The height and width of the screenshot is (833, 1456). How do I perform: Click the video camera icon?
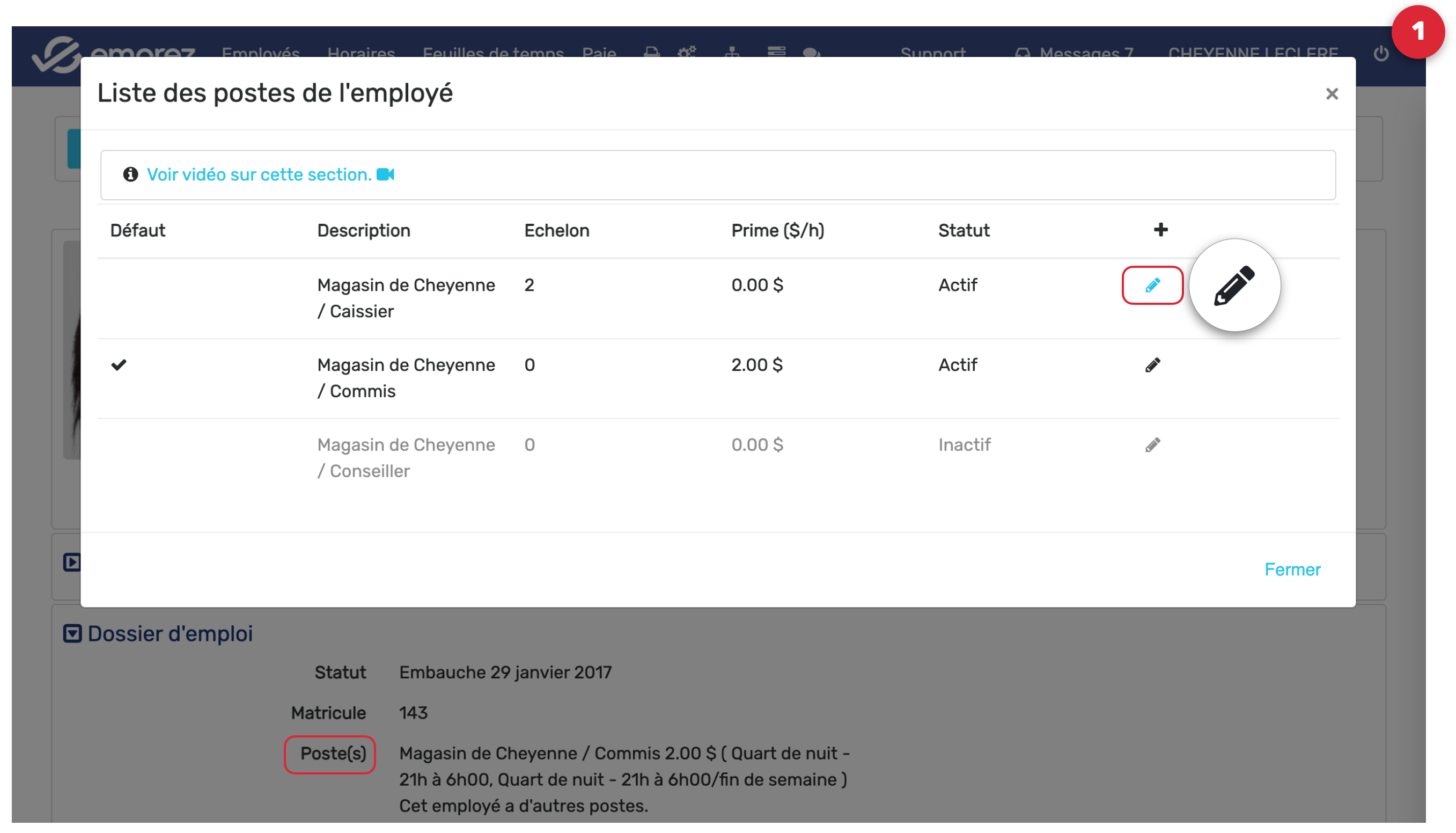tap(385, 174)
